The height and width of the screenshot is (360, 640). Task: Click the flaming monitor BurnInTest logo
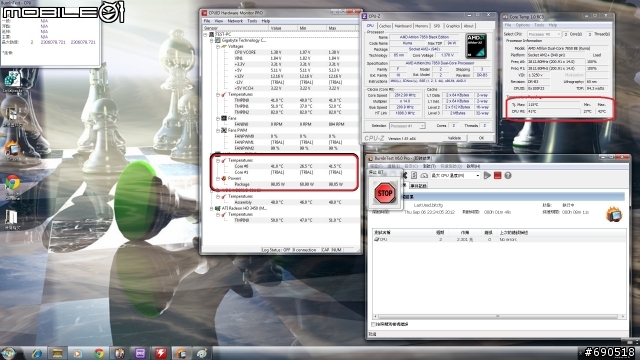613,214
